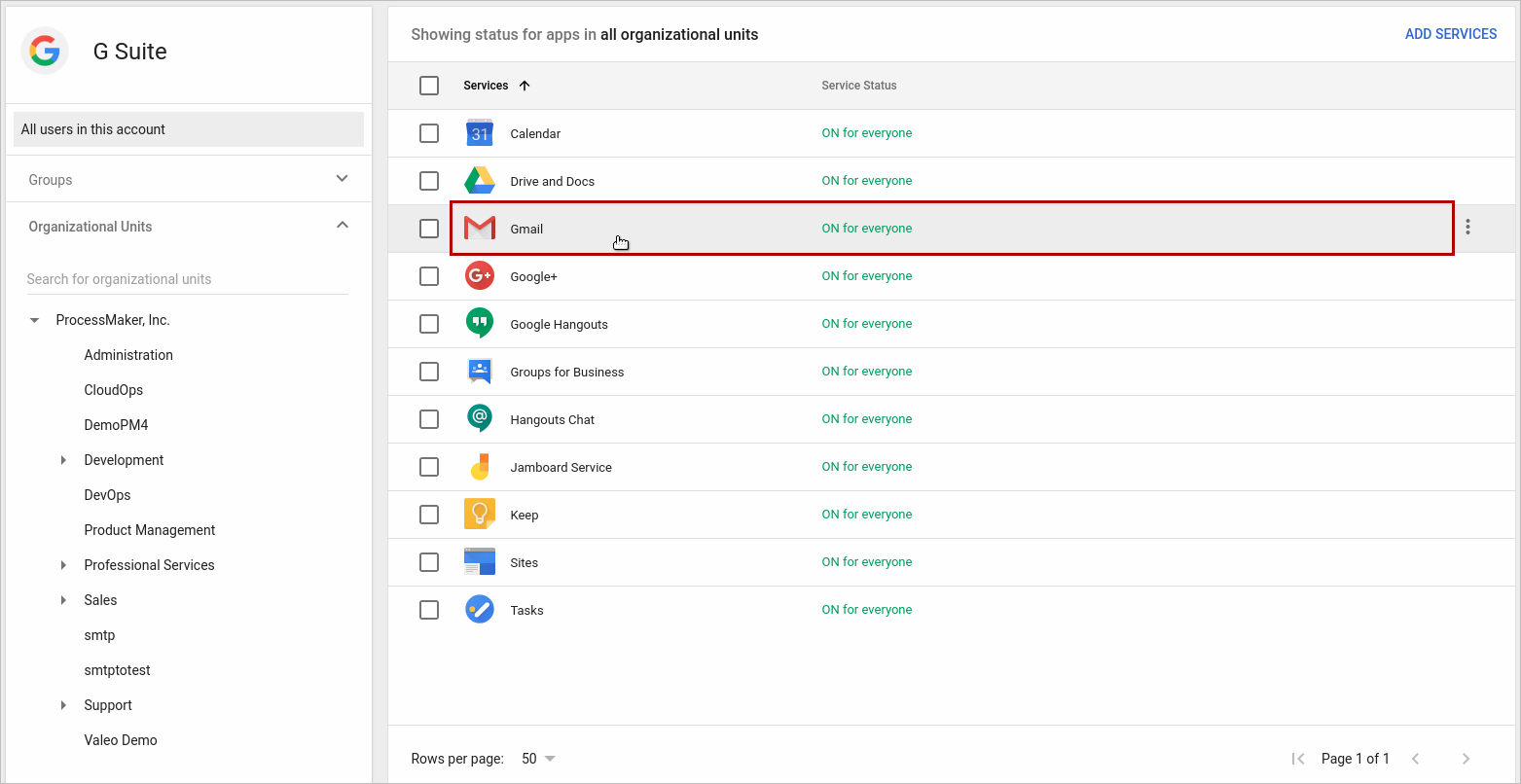1521x784 pixels.
Task: Check the Tasks row checkbox
Action: point(429,610)
